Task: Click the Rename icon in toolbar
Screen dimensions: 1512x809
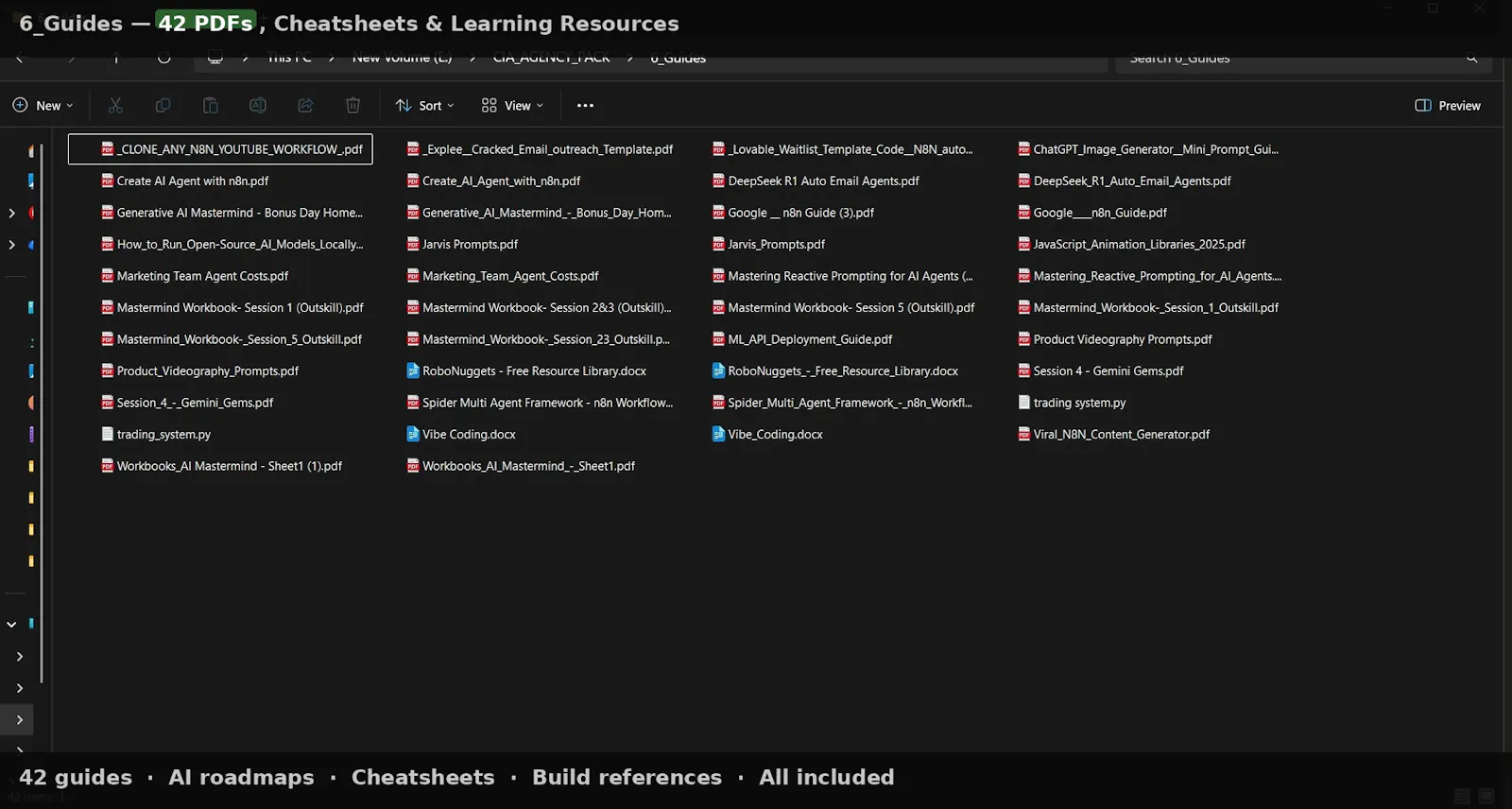Action: click(258, 106)
